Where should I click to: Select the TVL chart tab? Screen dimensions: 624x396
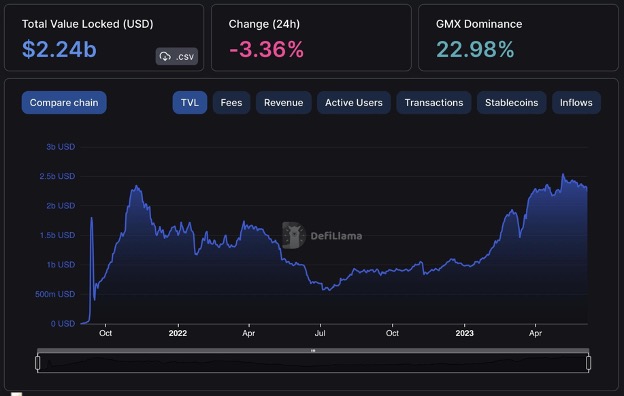pyautogui.click(x=190, y=103)
